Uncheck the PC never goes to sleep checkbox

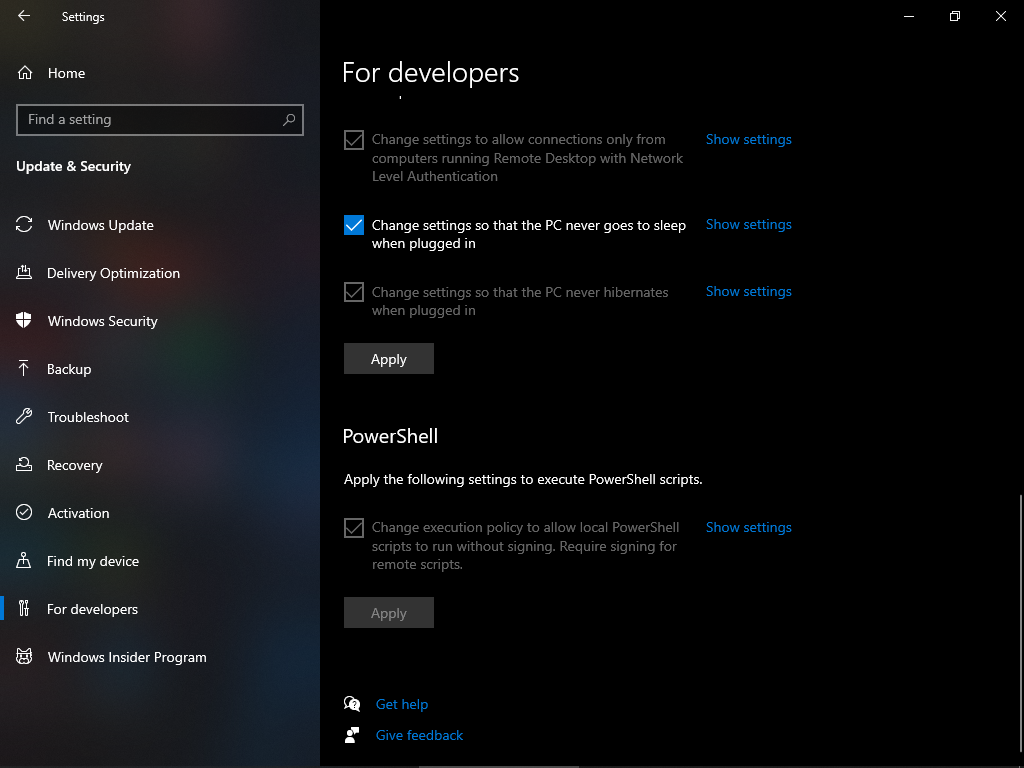354,225
